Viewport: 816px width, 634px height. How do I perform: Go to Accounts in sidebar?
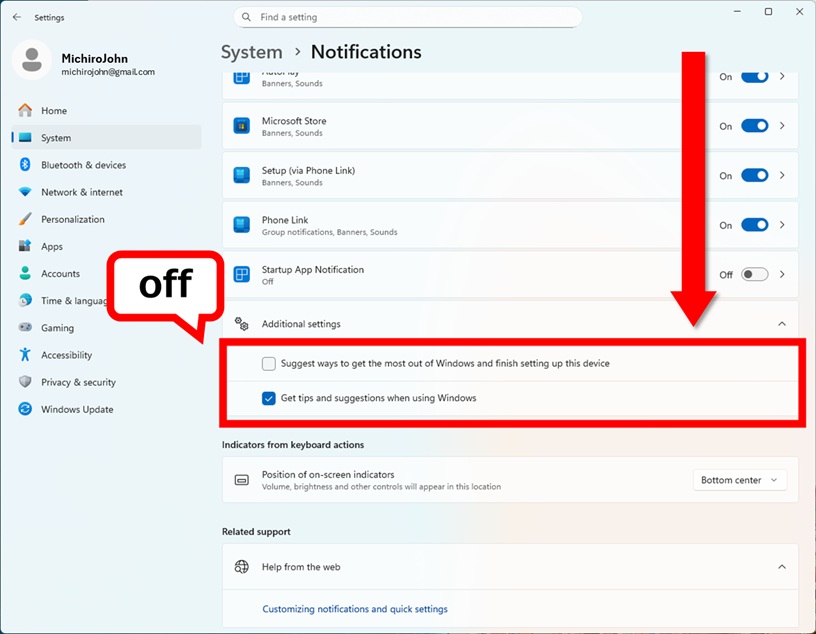point(60,273)
